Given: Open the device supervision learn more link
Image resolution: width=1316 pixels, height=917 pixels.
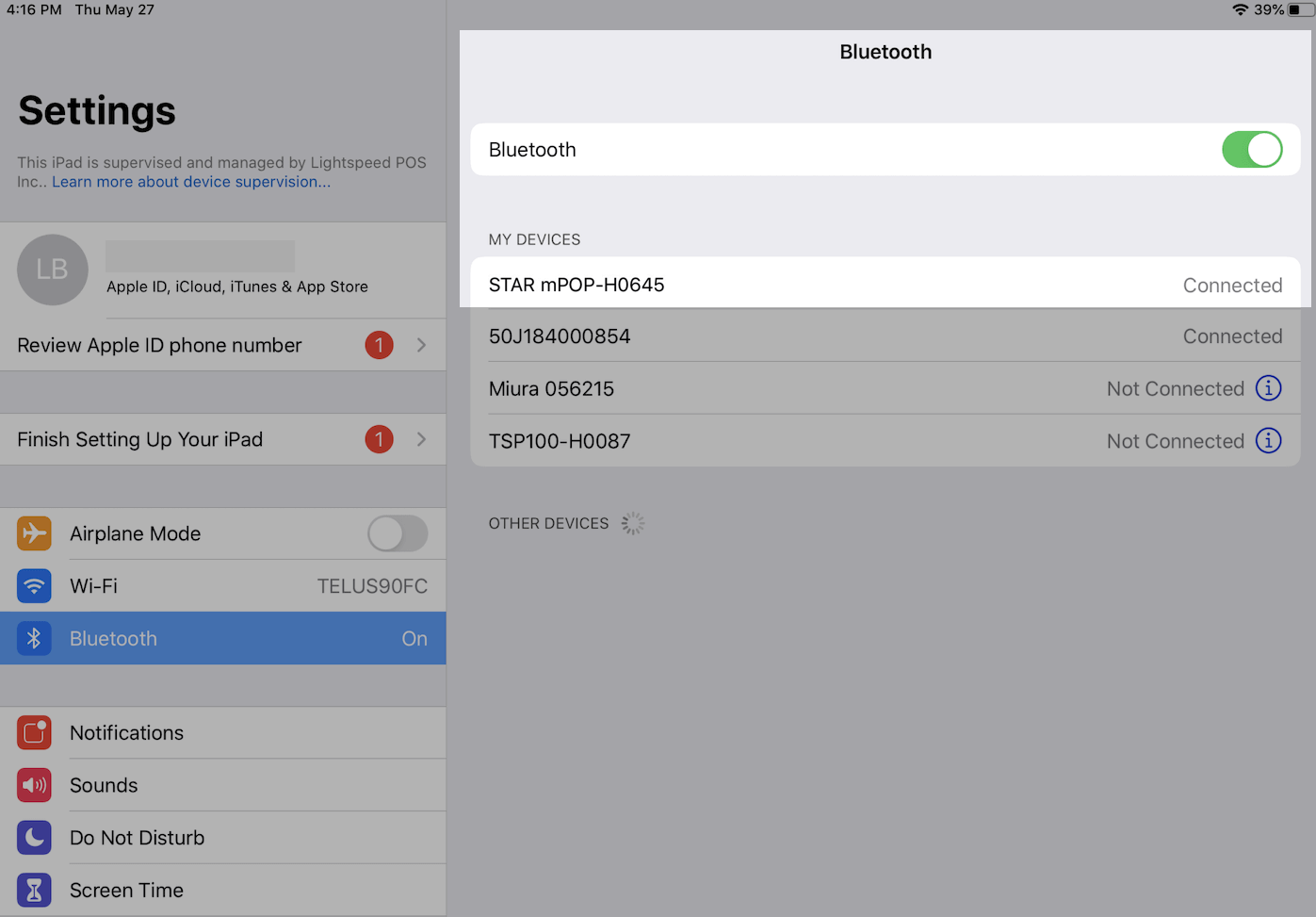Looking at the screenshot, I should pyautogui.click(x=191, y=181).
